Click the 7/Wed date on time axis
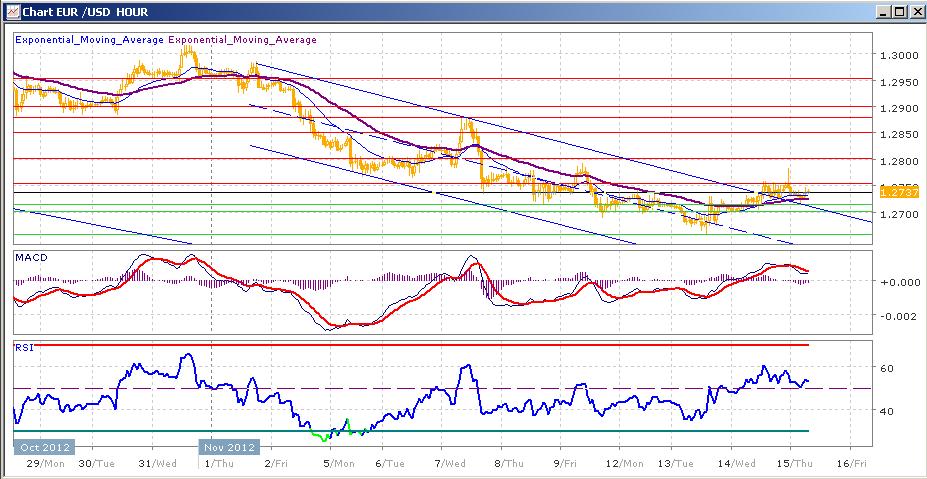The width and height of the screenshot is (927, 479). click(453, 465)
